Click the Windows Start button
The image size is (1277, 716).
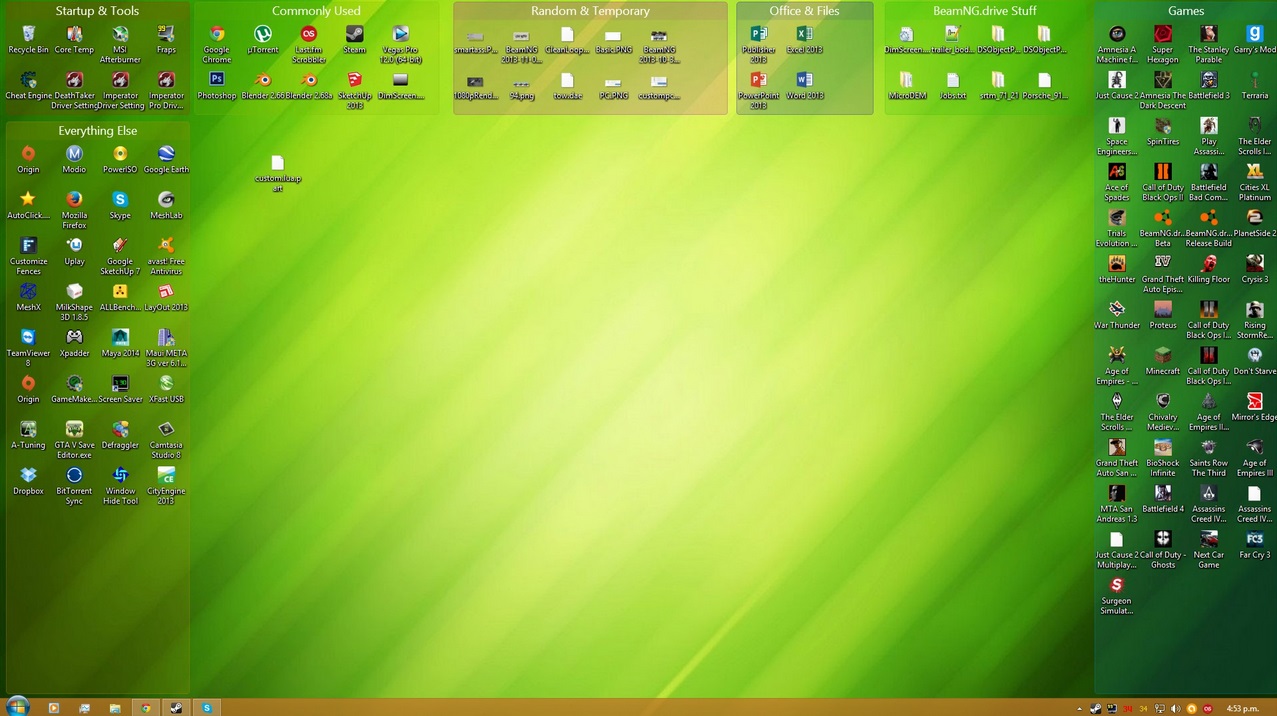pyautogui.click(x=17, y=707)
